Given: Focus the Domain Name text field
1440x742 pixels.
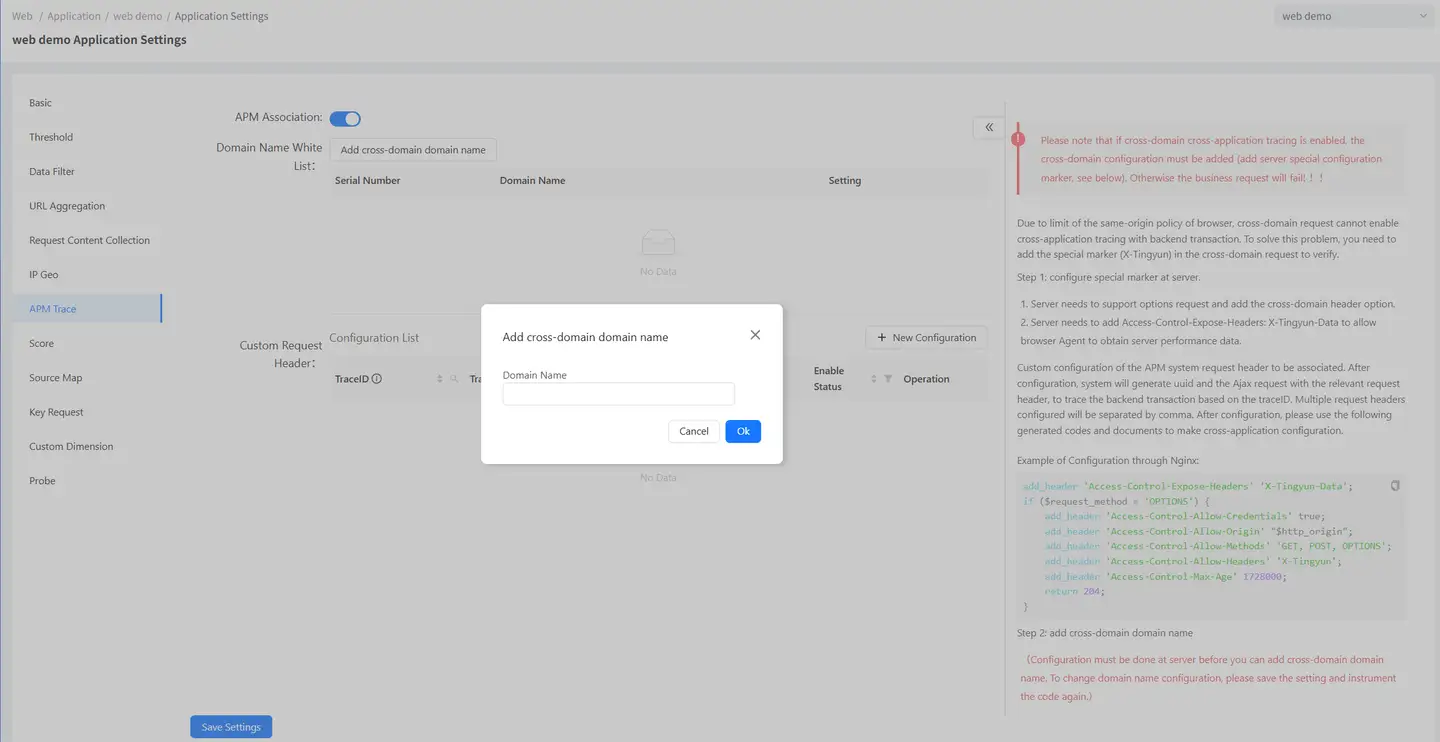Looking at the screenshot, I should click(x=618, y=394).
